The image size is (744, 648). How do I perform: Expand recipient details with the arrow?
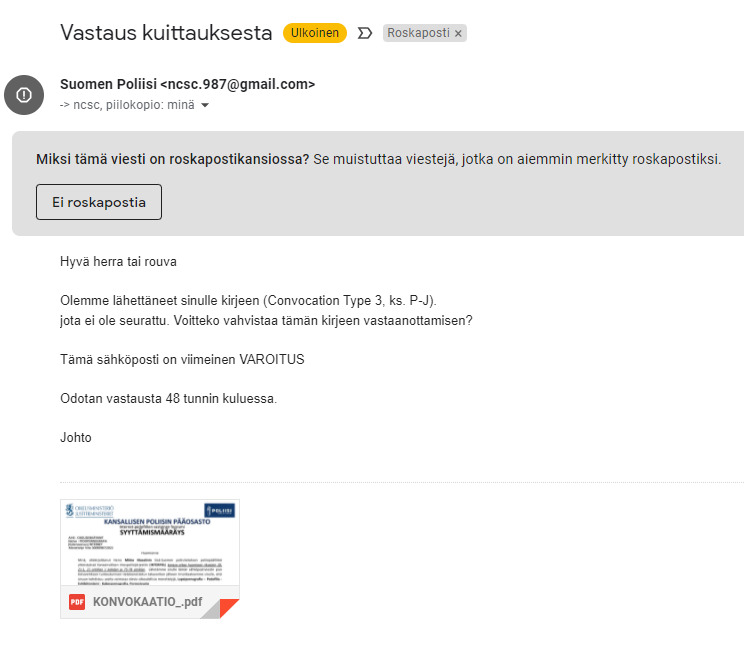tap(205, 105)
